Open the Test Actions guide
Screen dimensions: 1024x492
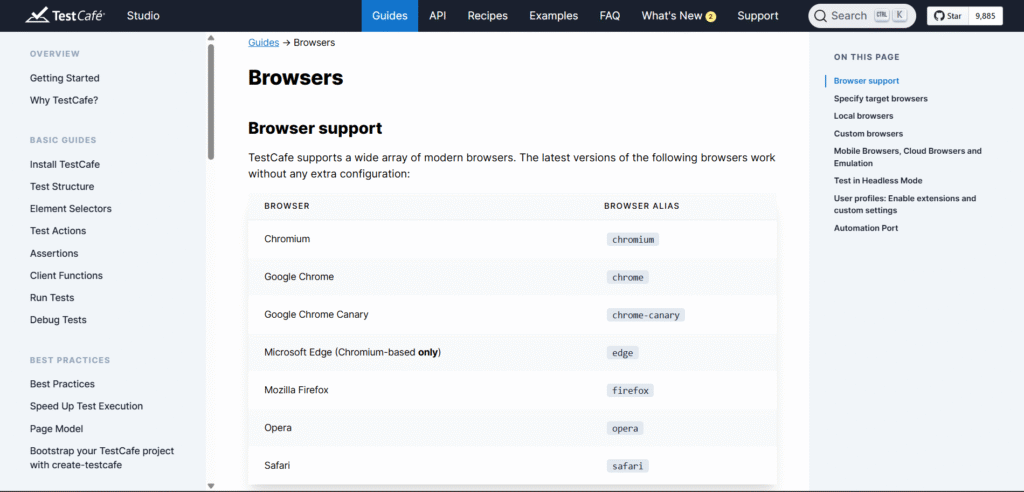(58, 231)
